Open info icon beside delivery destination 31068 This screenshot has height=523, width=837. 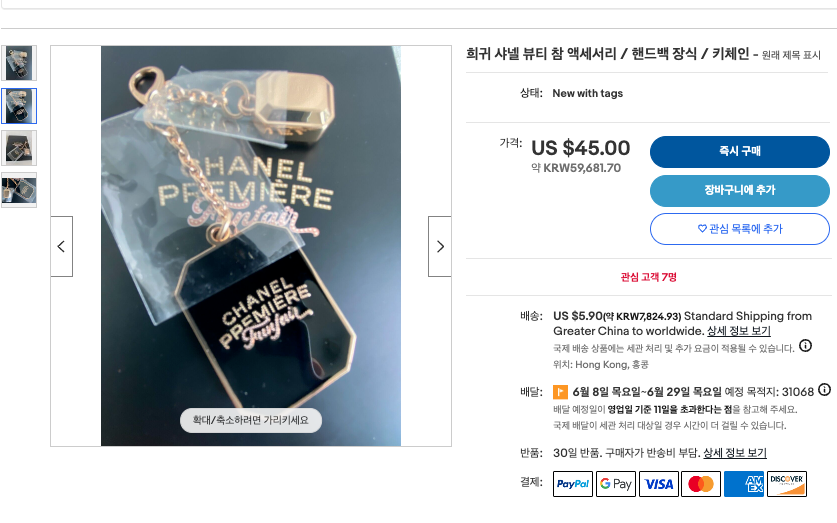824,390
